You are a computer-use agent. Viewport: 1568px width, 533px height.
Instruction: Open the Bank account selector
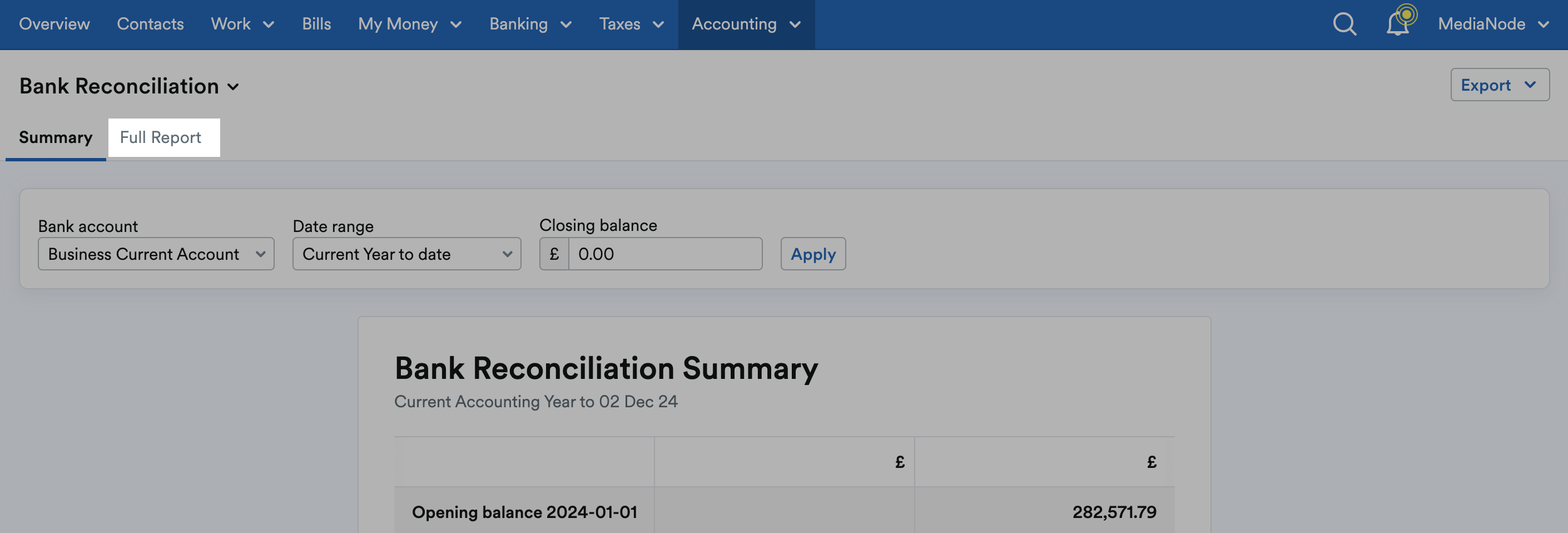[x=156, y=253]
